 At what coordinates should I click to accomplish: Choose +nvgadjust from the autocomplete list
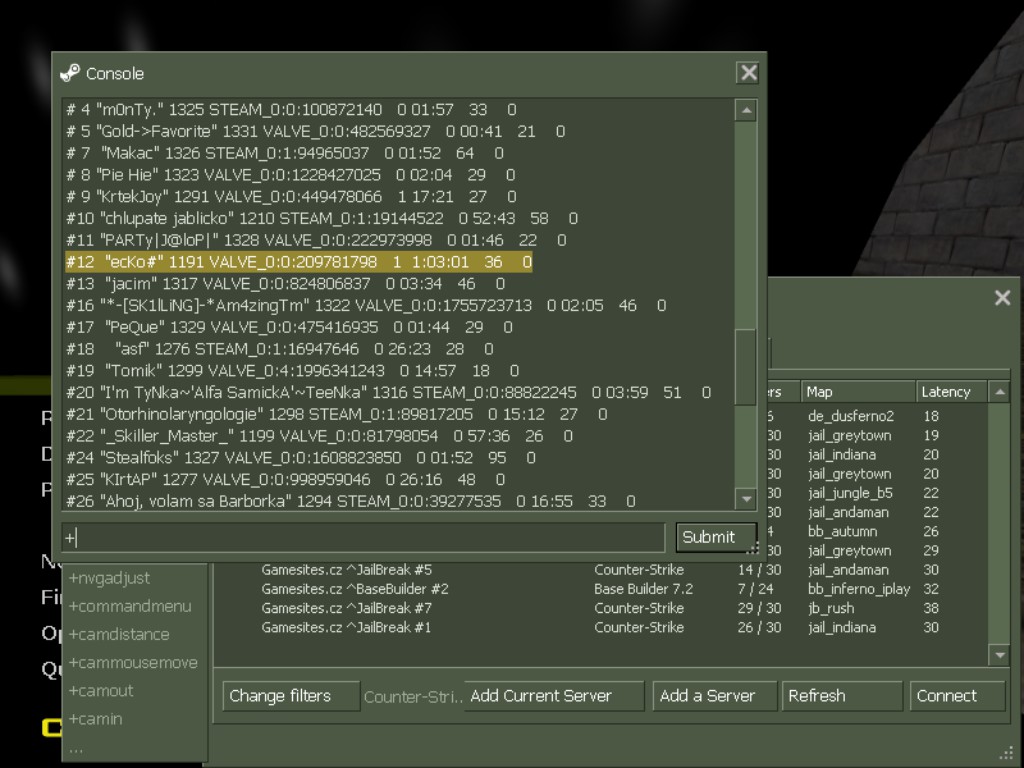(x=109, y=578)
